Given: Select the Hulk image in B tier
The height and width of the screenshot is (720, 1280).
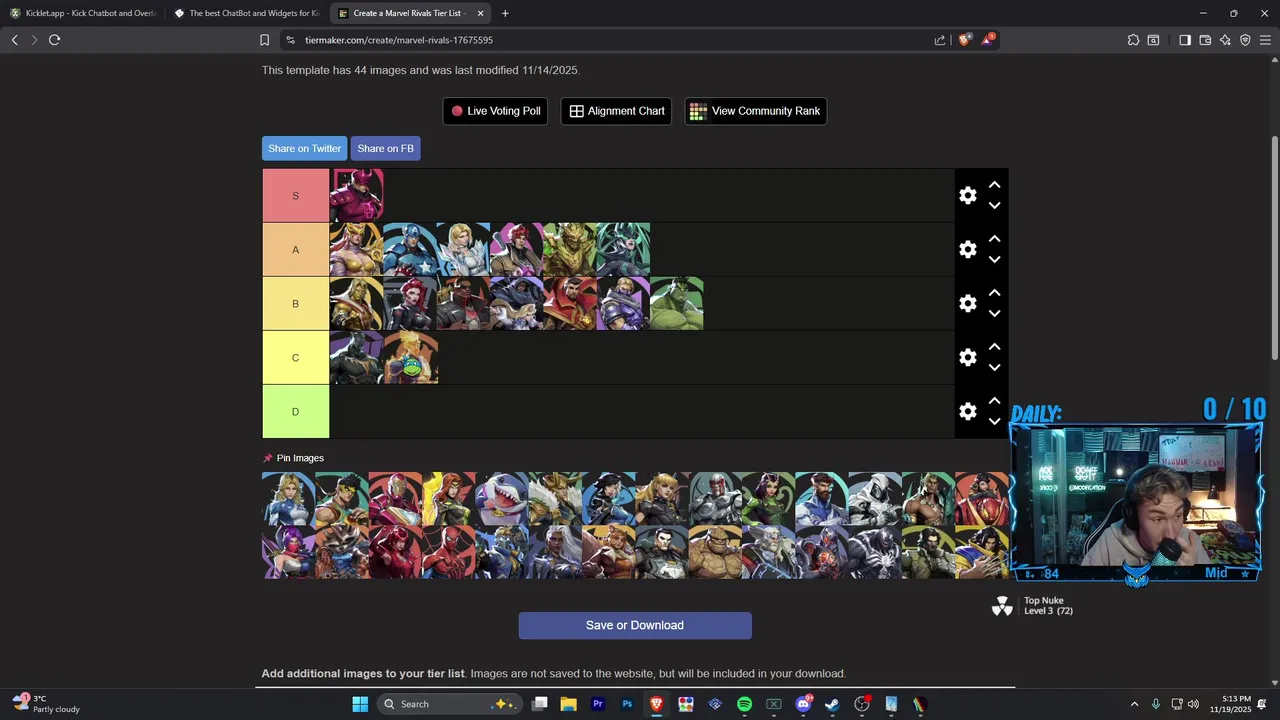Looking at the screenshot, I should [676, 304].
